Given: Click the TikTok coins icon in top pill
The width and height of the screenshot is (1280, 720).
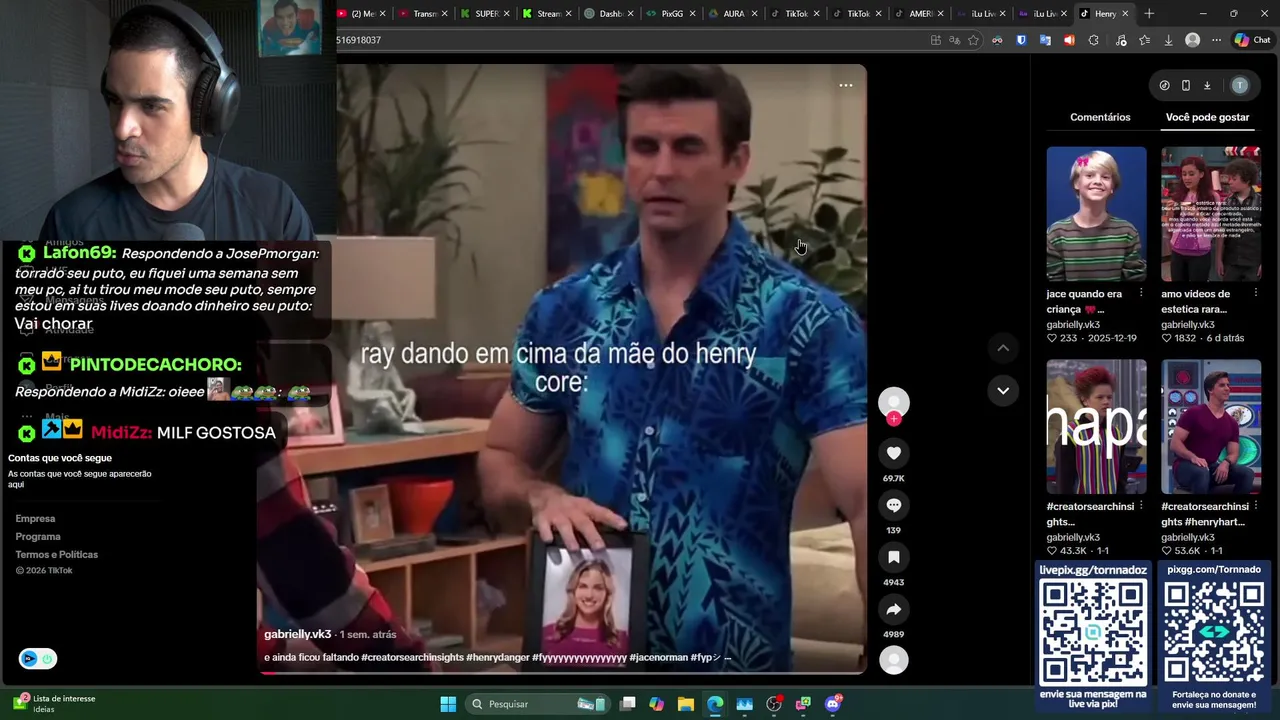Looking at the screenshot, I should click(1164, 85).
